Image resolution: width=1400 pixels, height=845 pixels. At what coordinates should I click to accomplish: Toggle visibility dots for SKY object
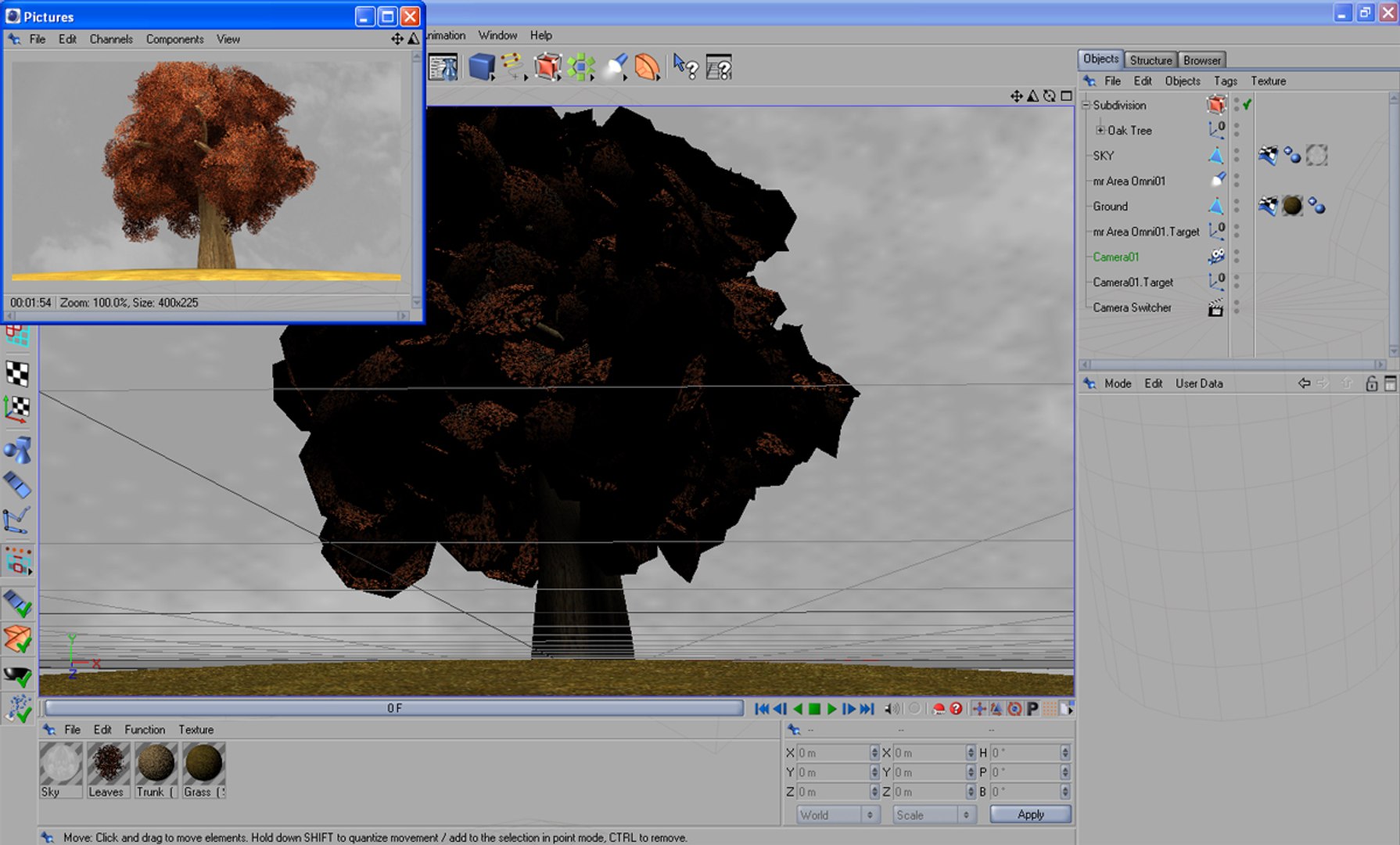[x=1237, y=156]
